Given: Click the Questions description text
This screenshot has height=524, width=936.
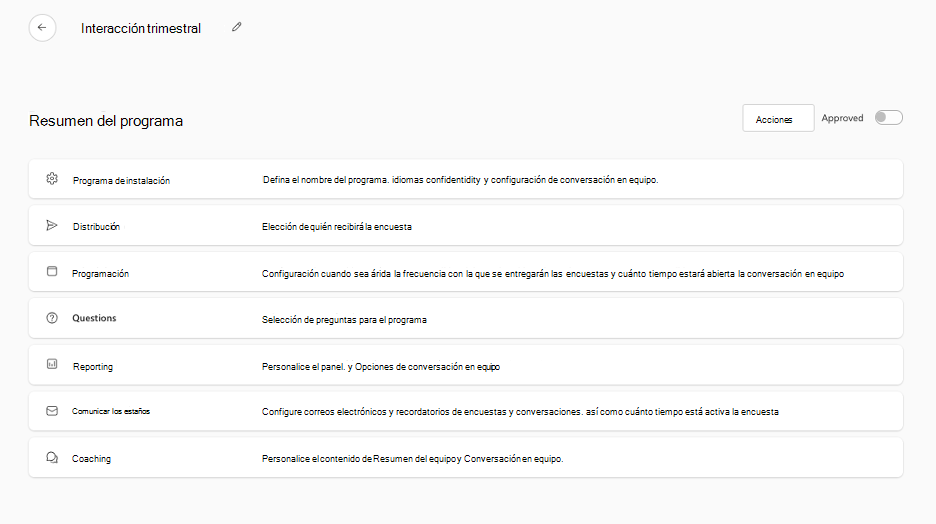Looking at the screenshot, I should [x=344, y=319].
